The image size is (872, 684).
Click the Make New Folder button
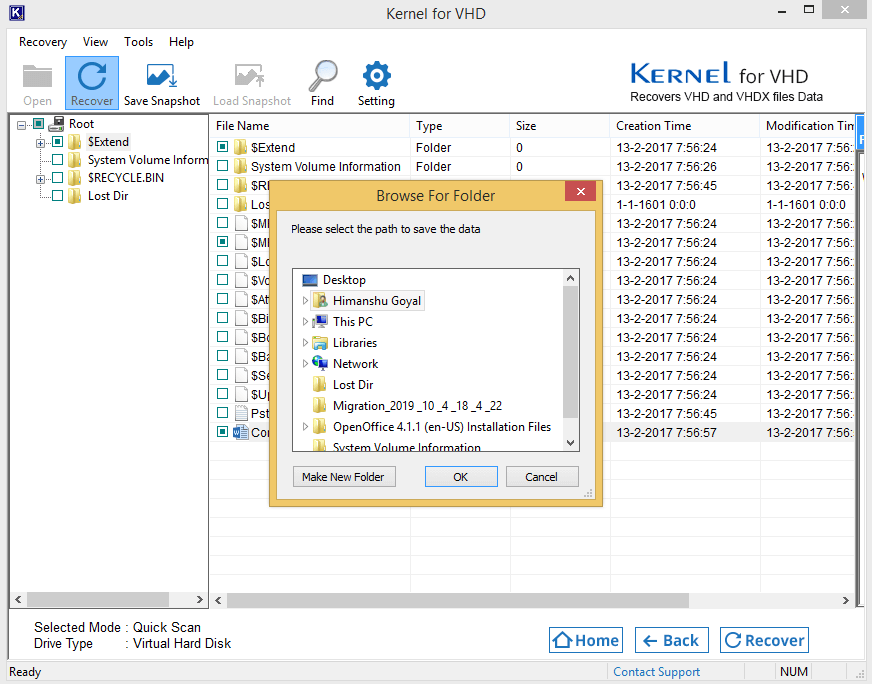click(343, 477)
